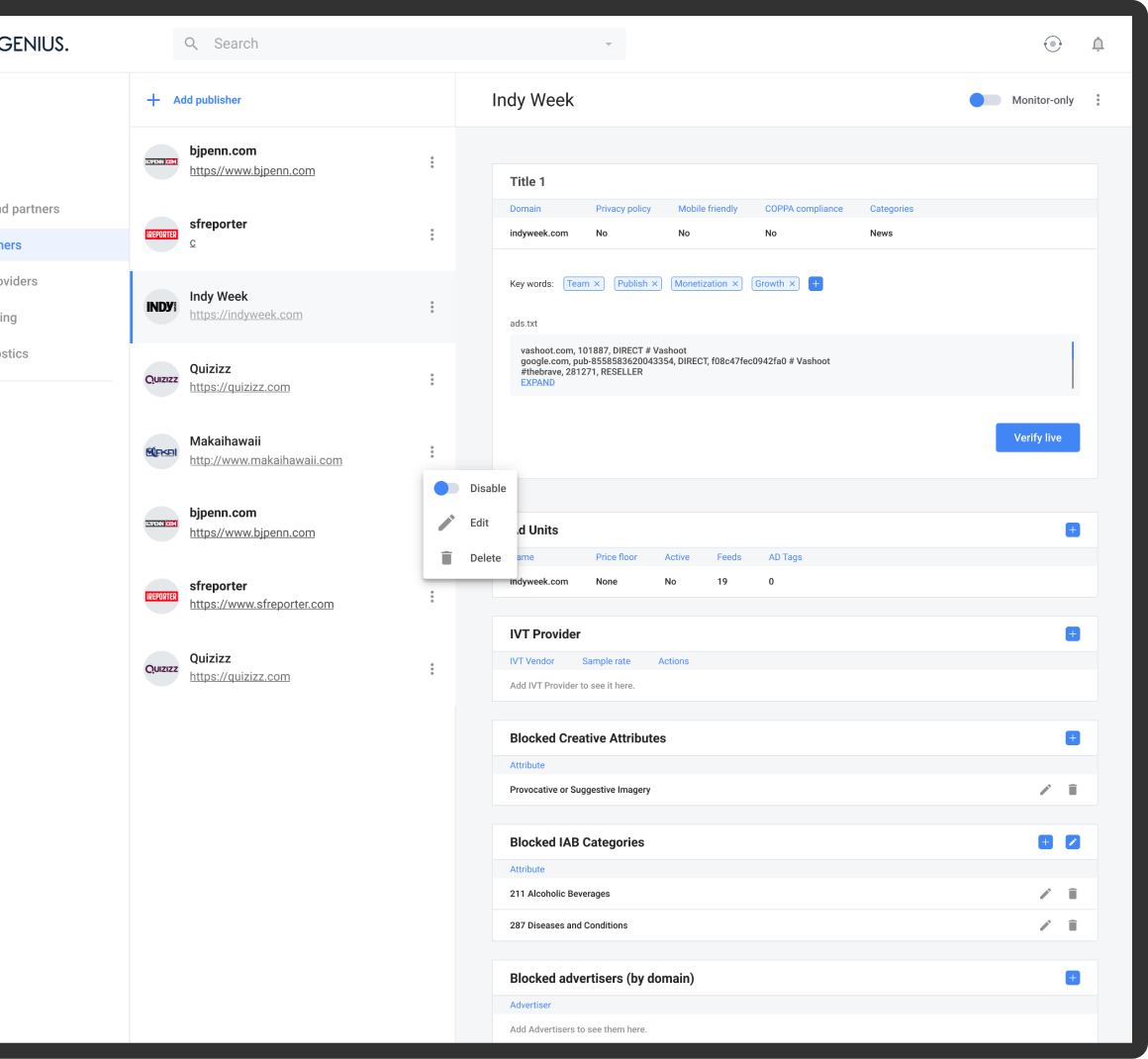
Task: Choose Delete from the popup menu
Action: pos(470,558)
